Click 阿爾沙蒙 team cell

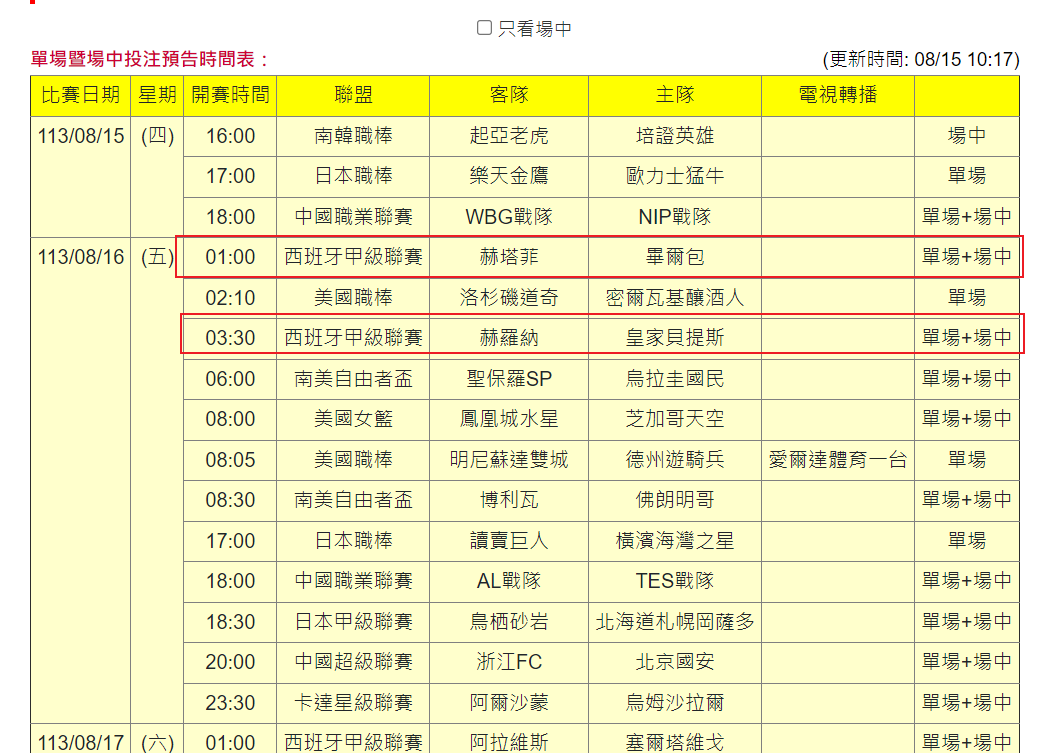509,703
